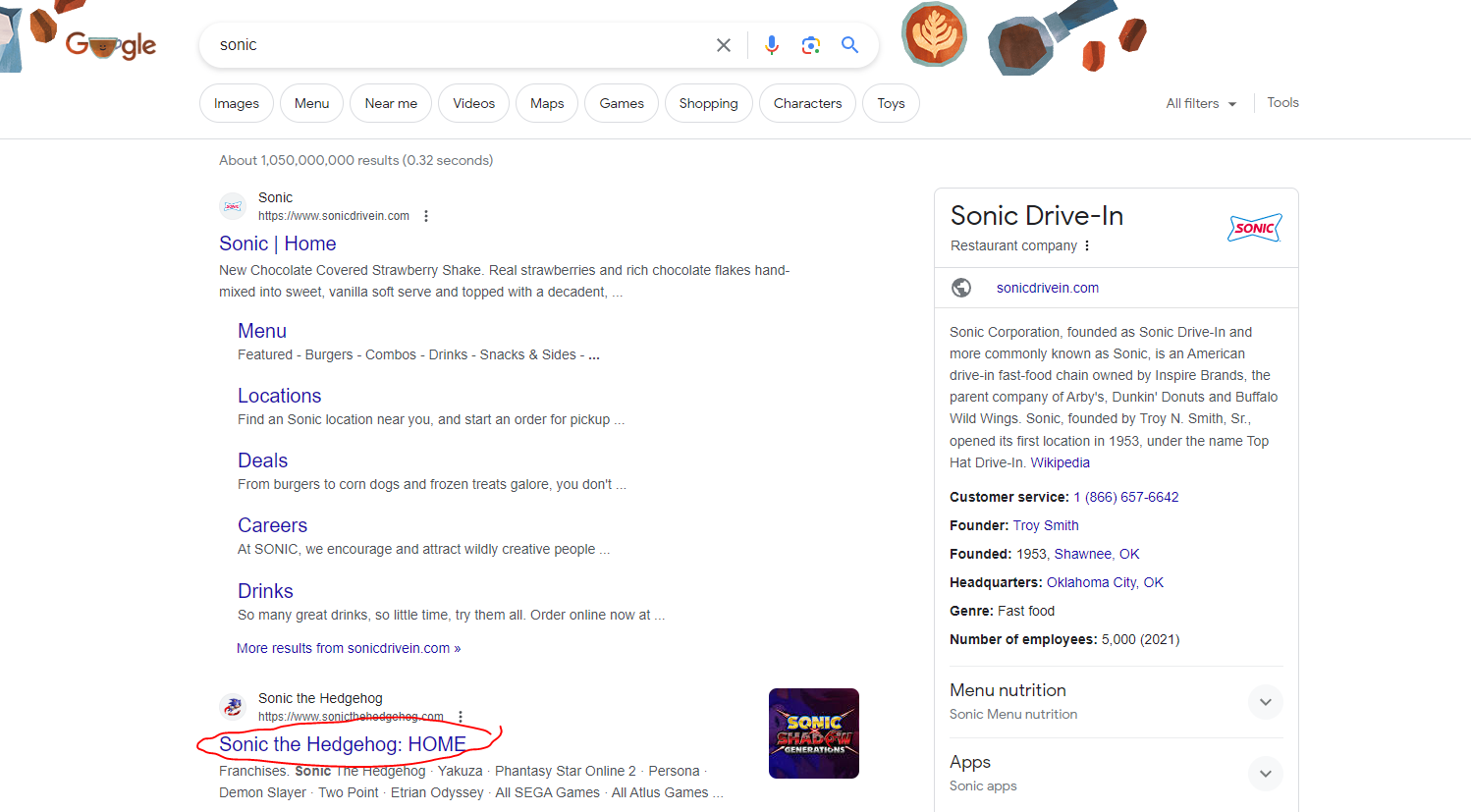Switch to the Images filter tab
The height and width of the screenshot is (812, 1471).
coord(237,103)
